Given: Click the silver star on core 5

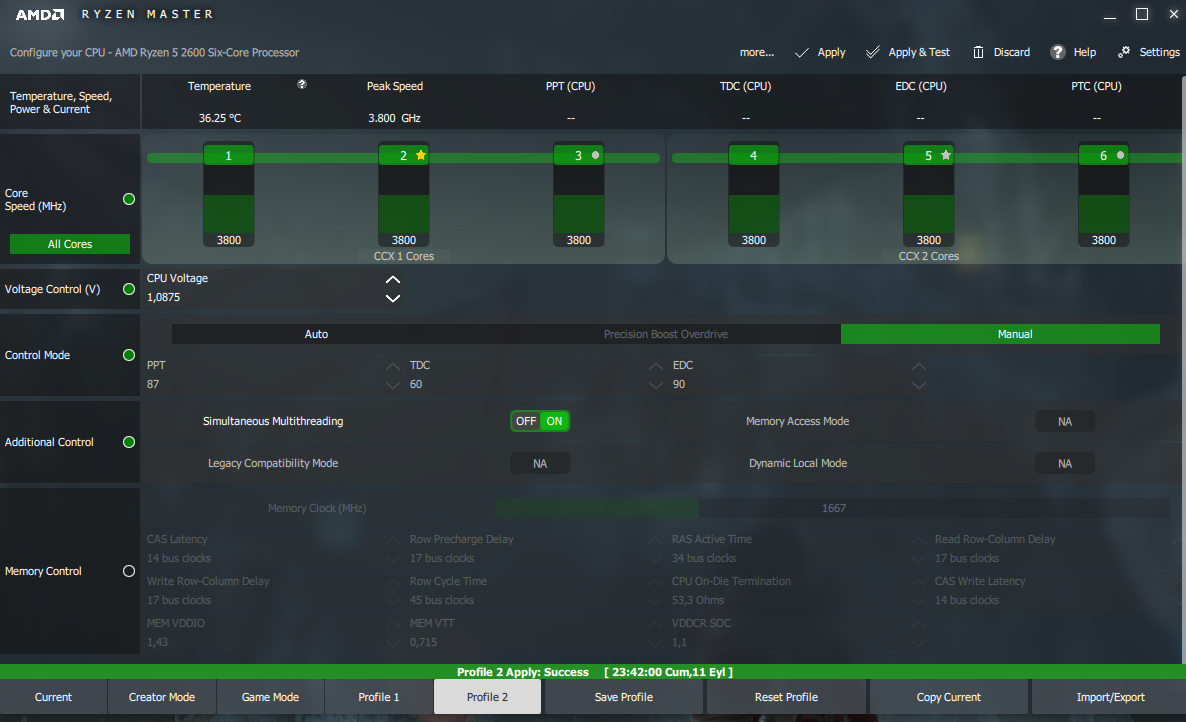Looking at the screenshot, I should click(945, 155).
